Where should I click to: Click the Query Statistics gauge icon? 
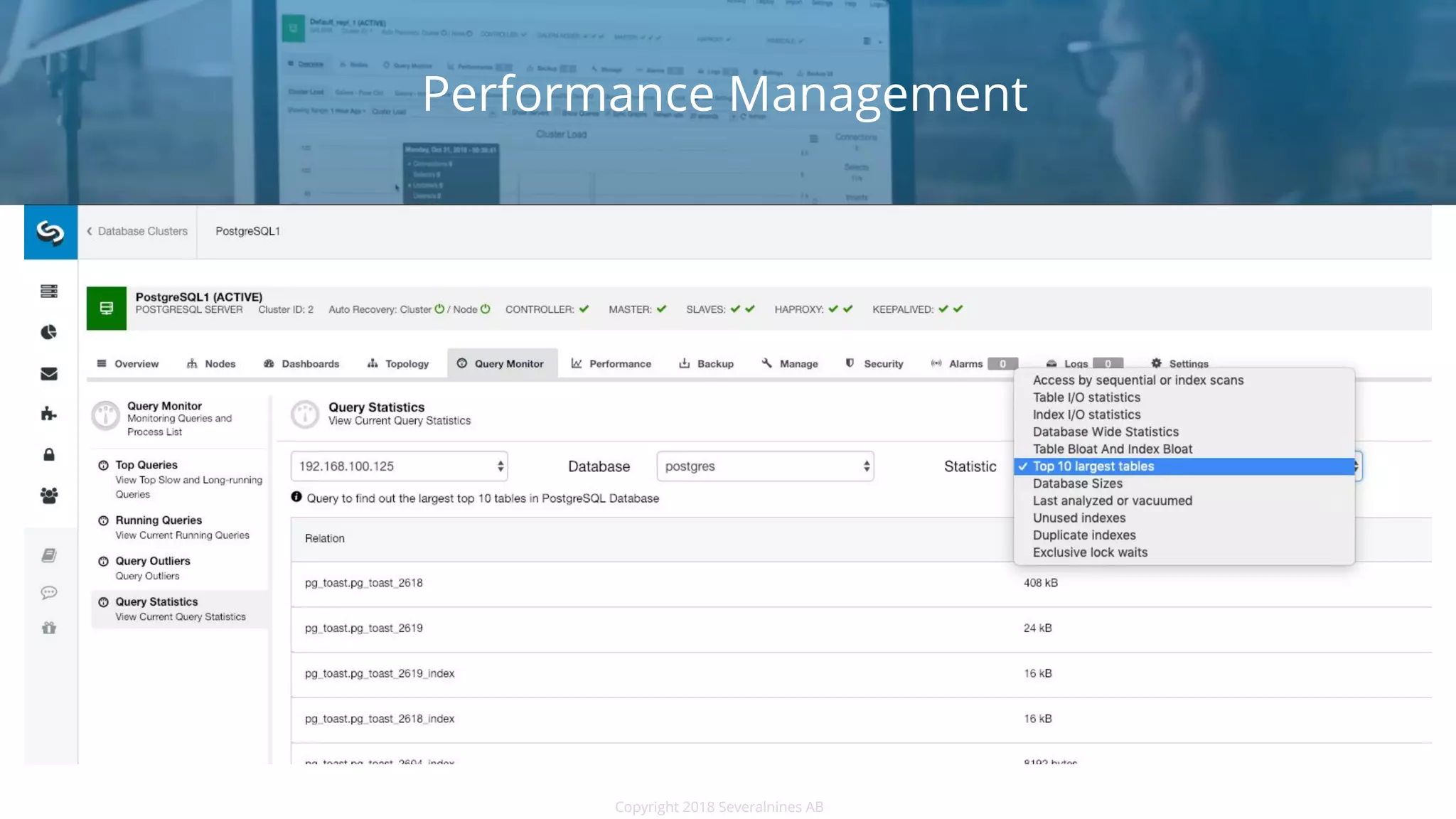click(x=305, y=414)
